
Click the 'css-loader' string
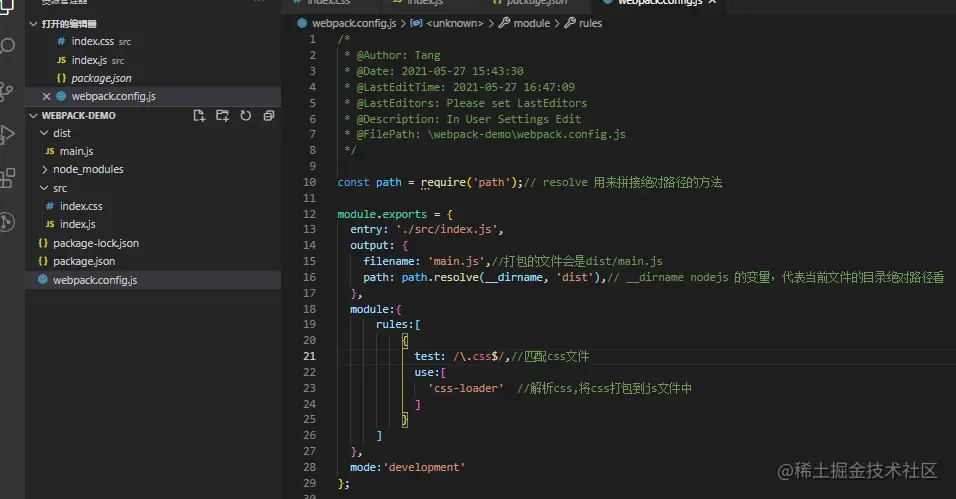pyautogui.click(x=466, y=389)
